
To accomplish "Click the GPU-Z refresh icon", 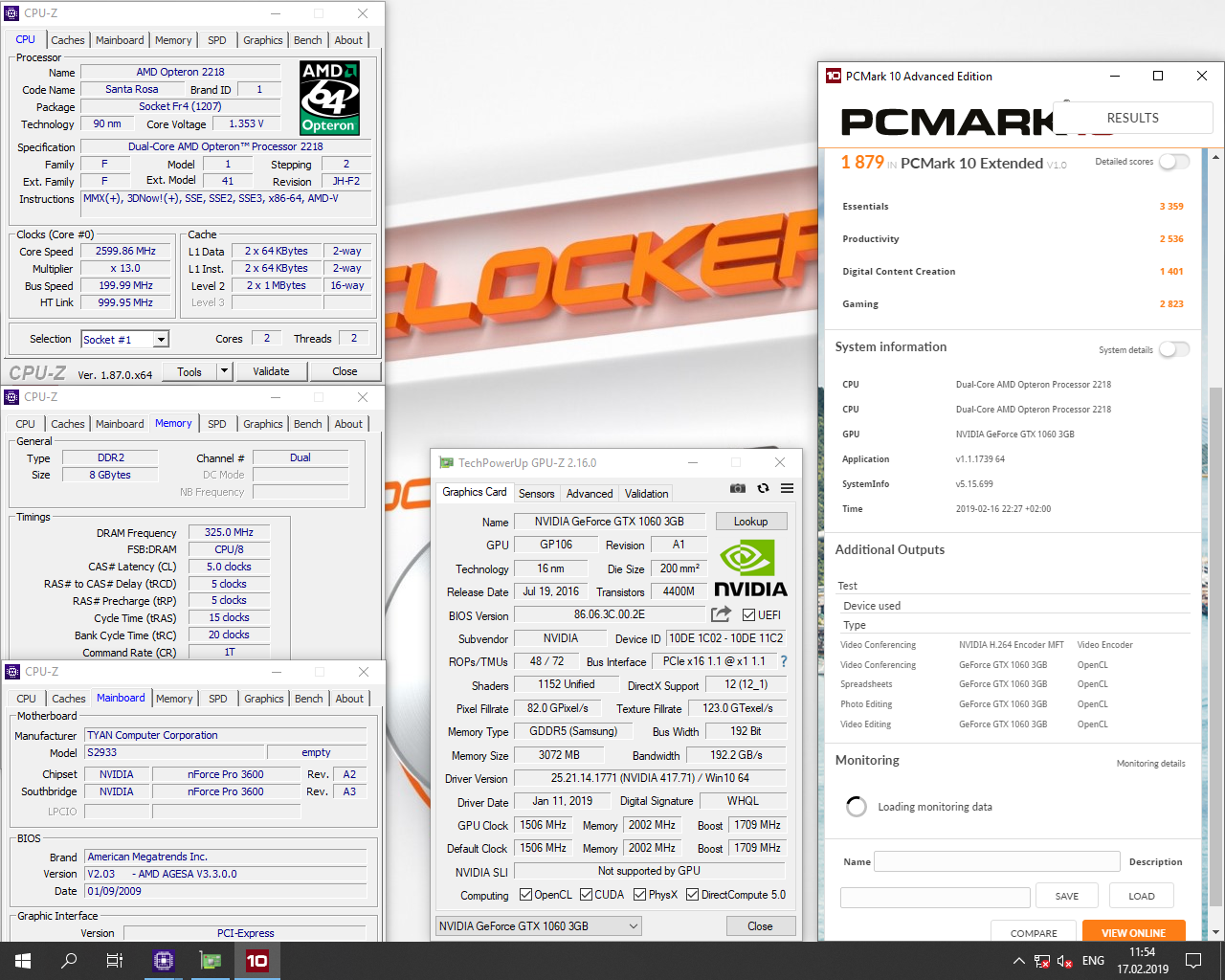I will click(763, 488).
